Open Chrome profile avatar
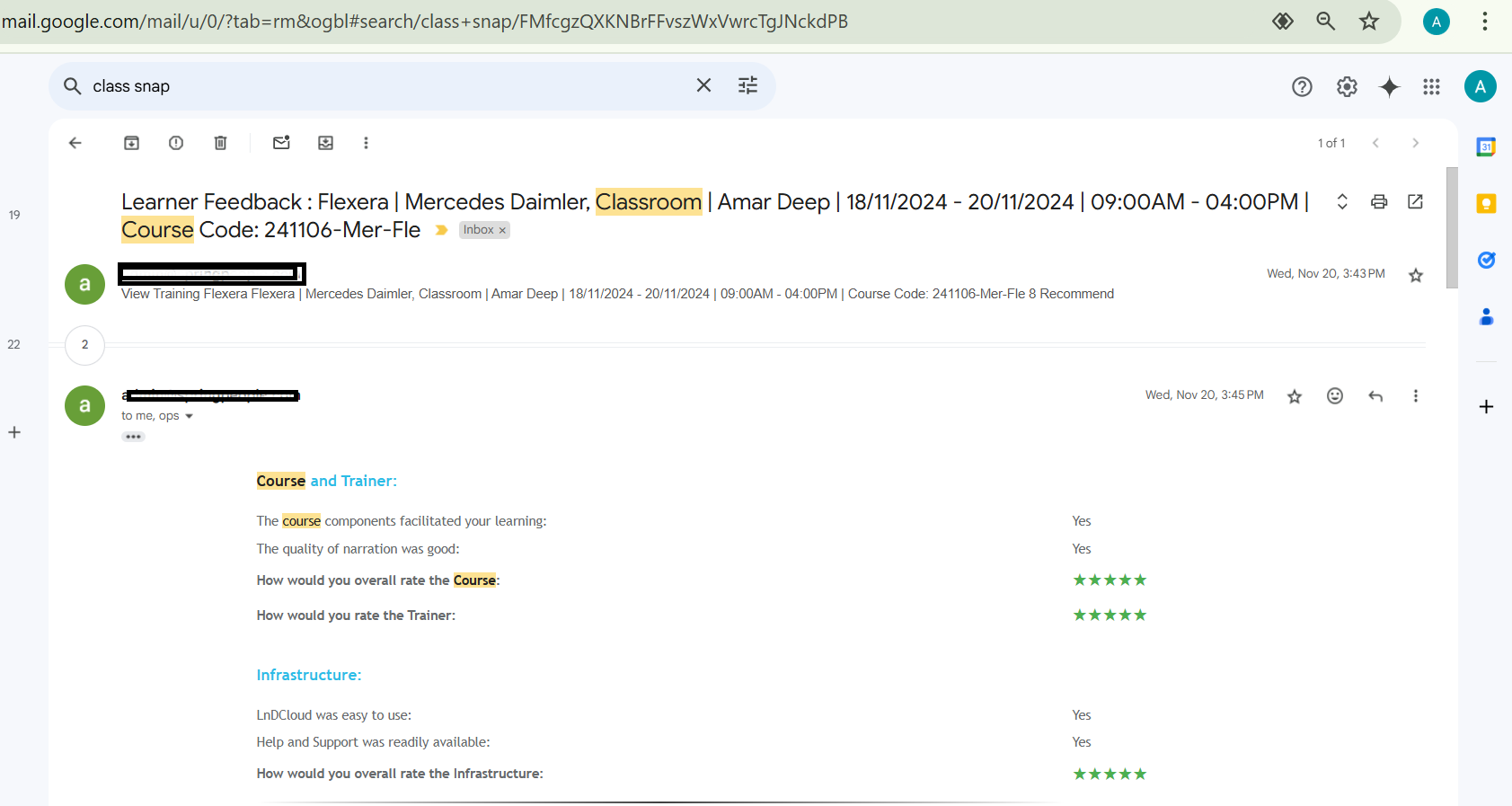Screen dimensions: 1512x806 tap(1437, 22)
